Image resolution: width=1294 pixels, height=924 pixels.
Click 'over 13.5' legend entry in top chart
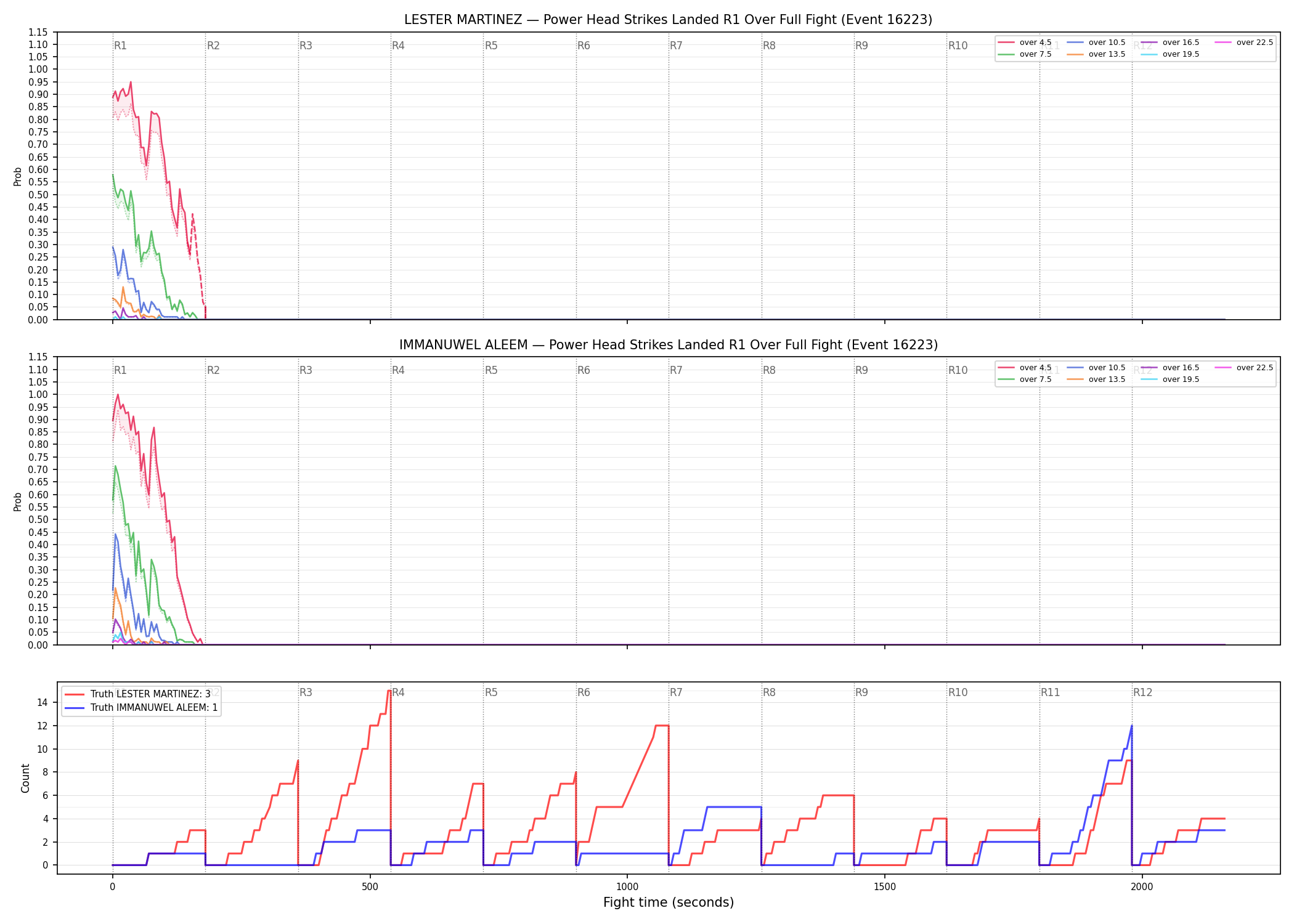1096,54
